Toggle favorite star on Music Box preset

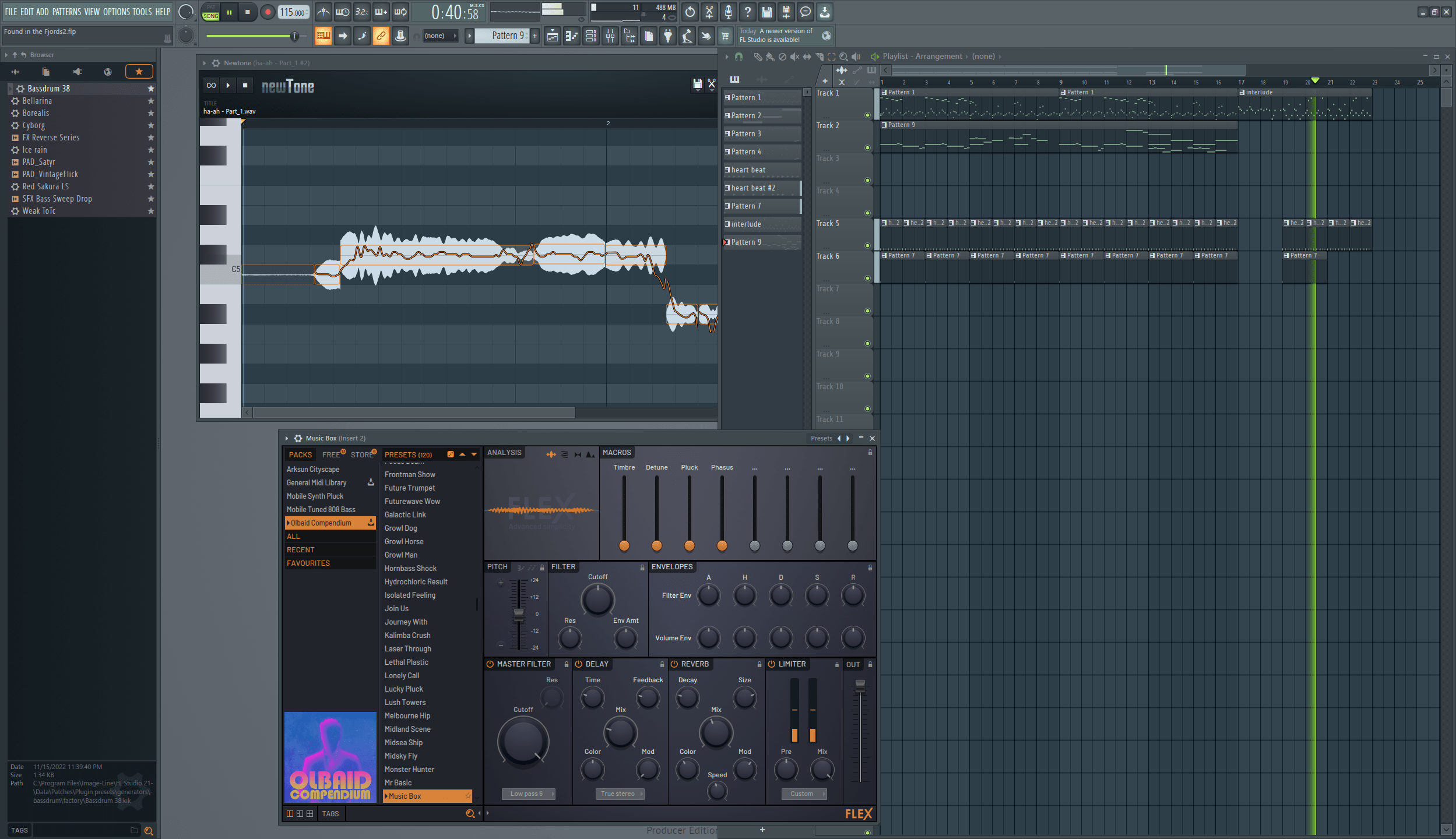coord(467,796)
